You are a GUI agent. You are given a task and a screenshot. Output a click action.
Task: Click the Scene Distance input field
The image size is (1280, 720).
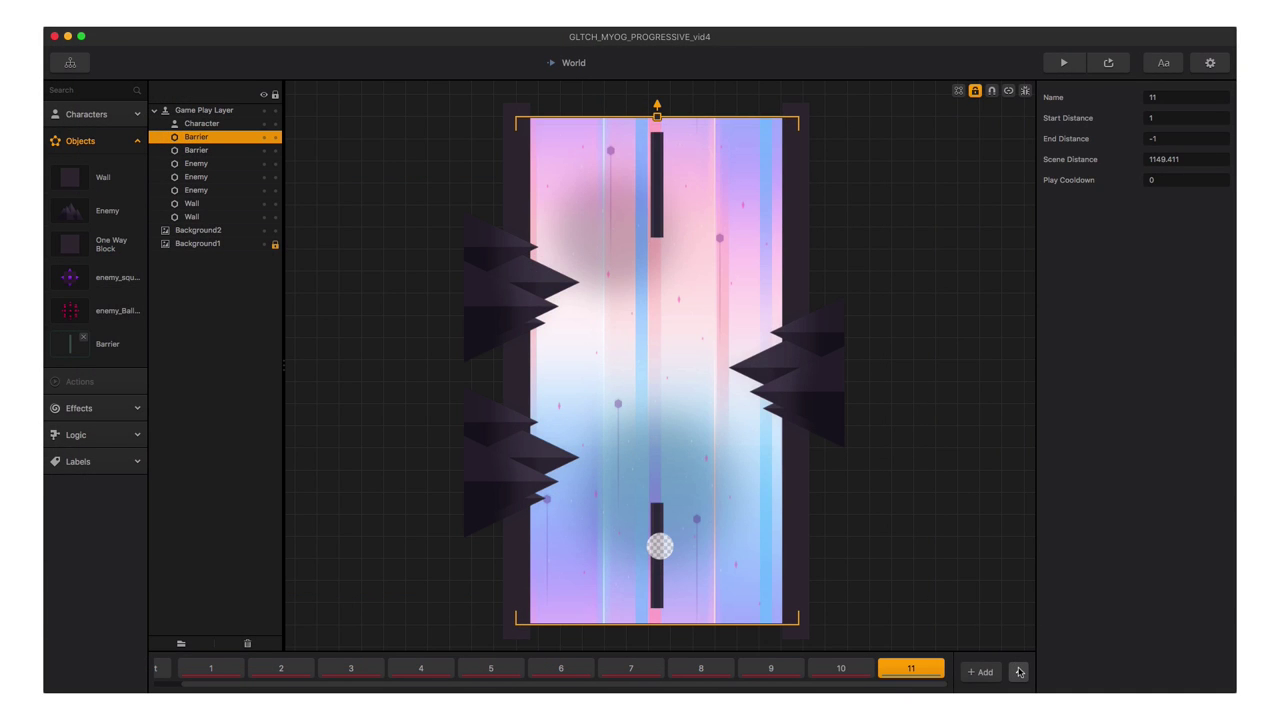(1186, 159)
